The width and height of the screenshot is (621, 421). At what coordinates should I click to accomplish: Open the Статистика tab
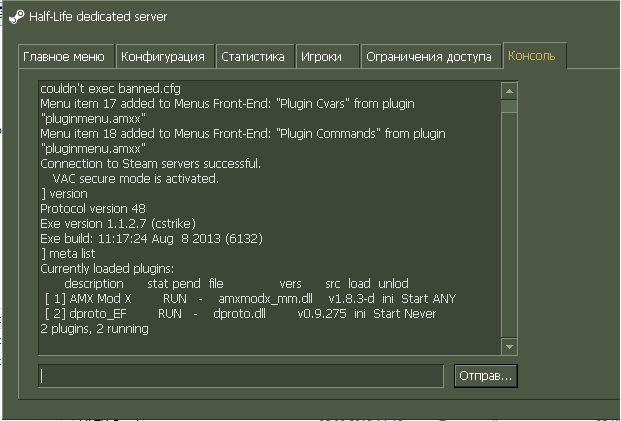tap(255, 57)
